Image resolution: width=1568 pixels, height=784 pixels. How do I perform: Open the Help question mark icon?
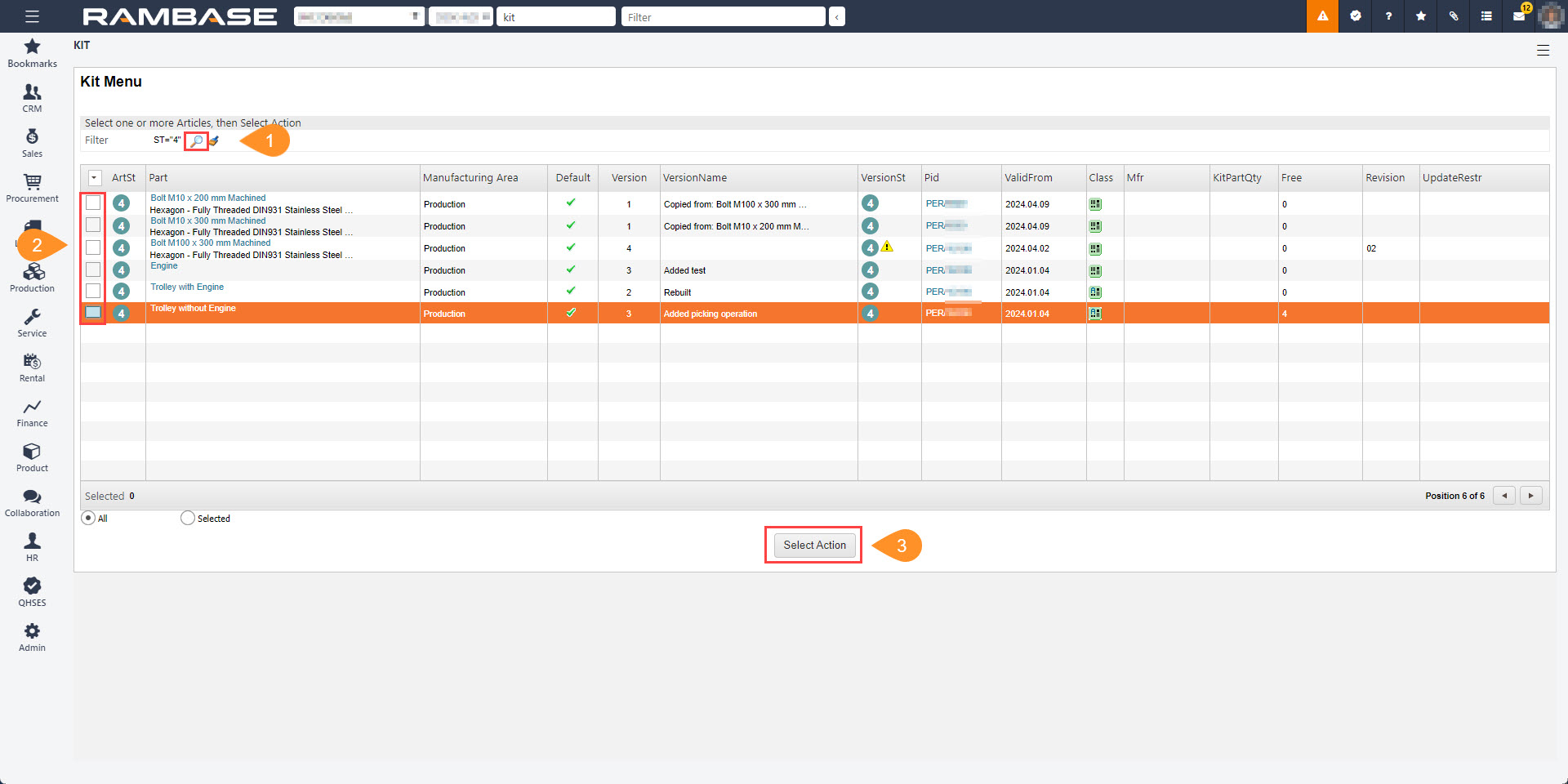tap(1388, 16)
